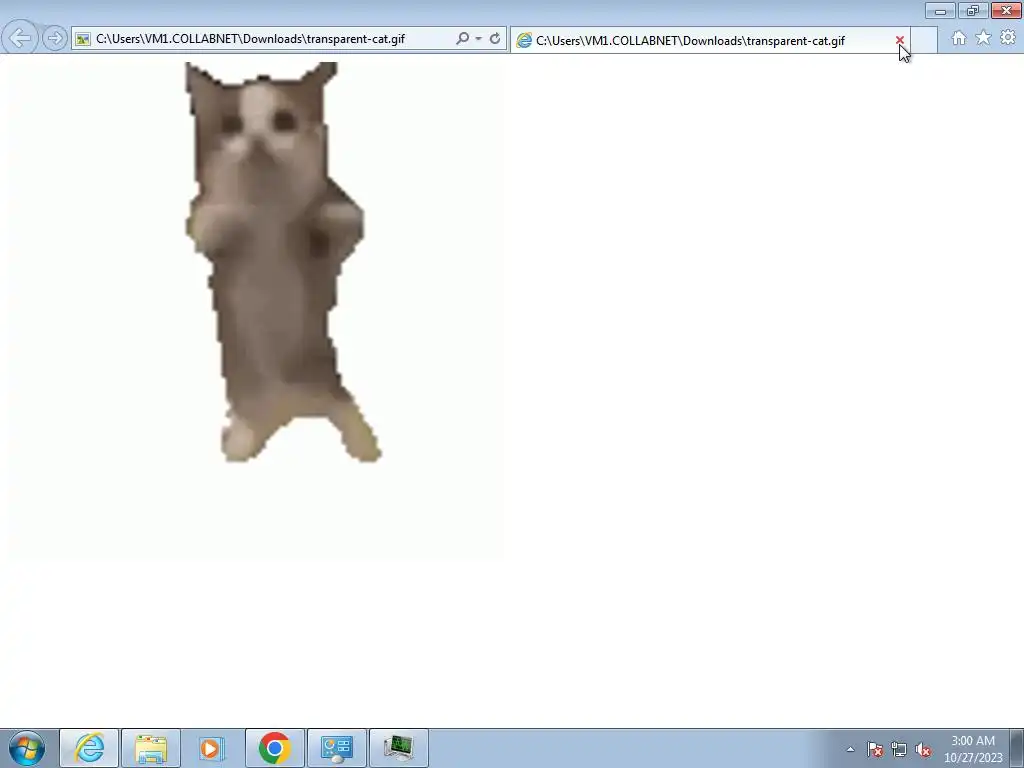Click the muted volume speaker icon
The image size is (1024, 768).
click(923, 749)
